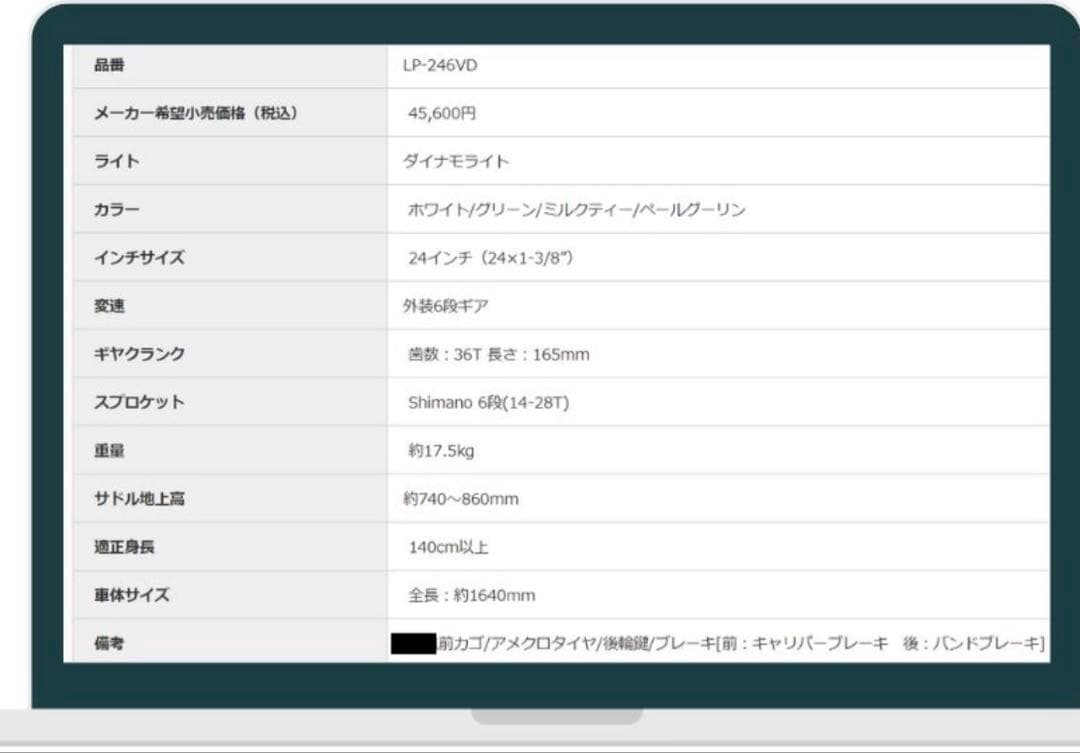Click the メーカー希望小売価格 (税込) label
Image resolution: width=1080 pixels, height=753 pixels.
tap(196, 114)
